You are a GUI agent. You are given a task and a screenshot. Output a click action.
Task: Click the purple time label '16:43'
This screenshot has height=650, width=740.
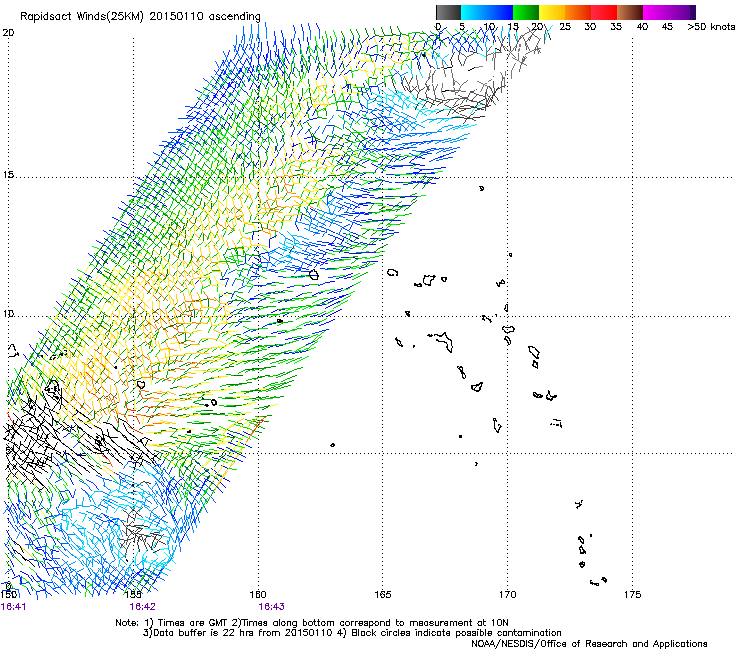pos(271,606)
